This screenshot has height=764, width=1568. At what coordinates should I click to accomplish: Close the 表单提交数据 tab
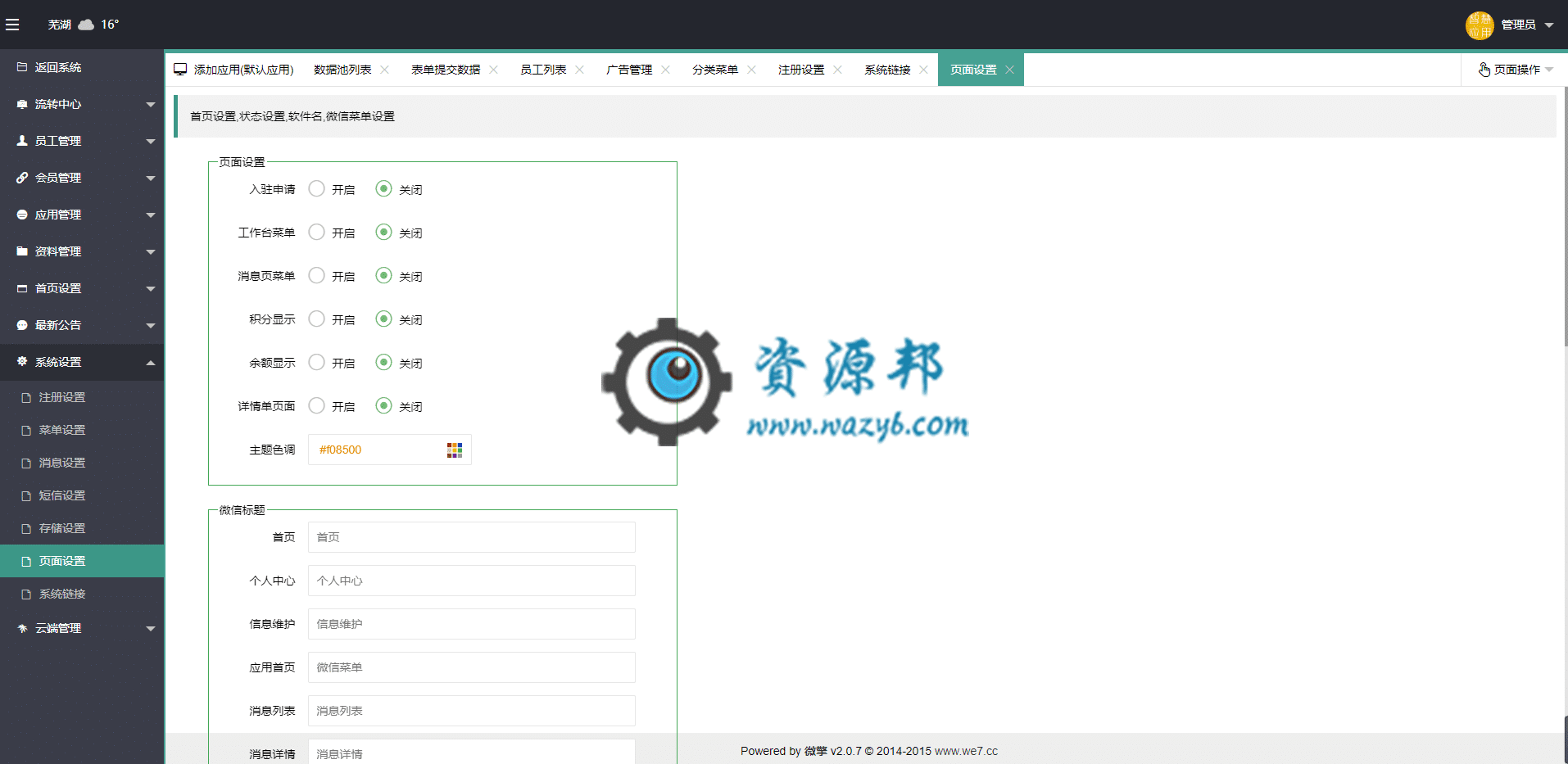pos(493,70)
